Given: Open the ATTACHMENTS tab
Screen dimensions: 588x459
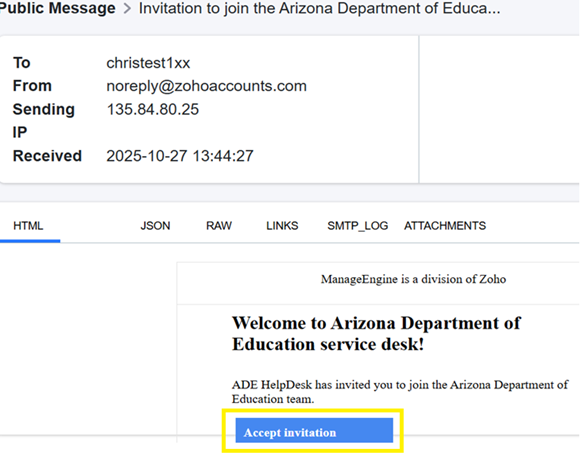Looking at the screenshot, I should pos(445,226).
